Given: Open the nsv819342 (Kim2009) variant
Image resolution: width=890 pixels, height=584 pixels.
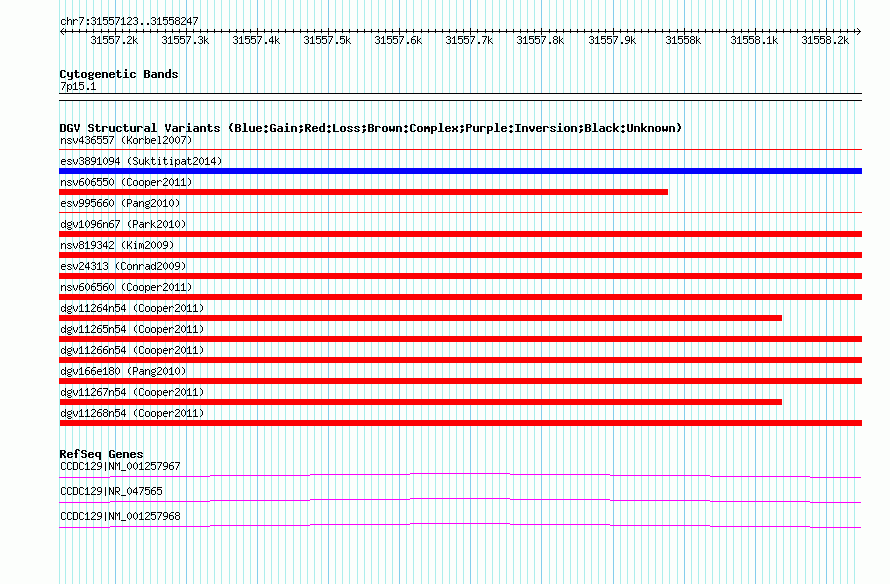Looking at the screenshot, I should pos(117,245).
